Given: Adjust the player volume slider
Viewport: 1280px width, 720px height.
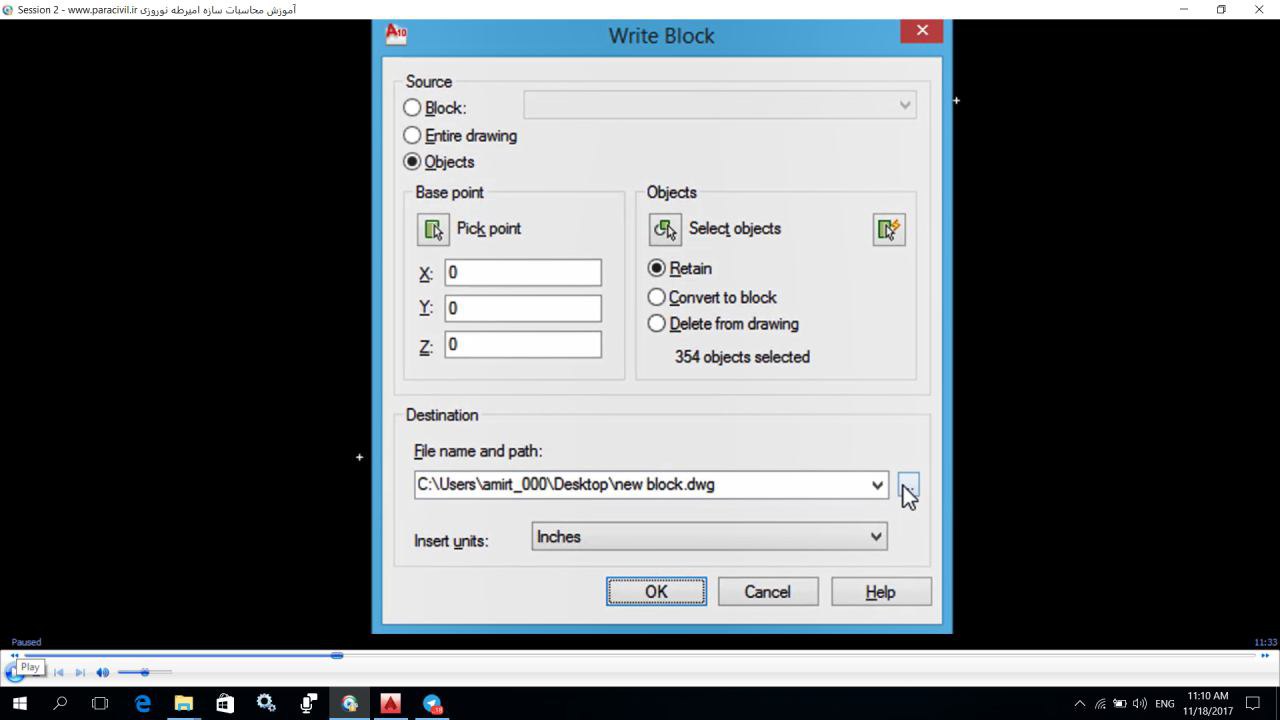Looking at the screenshot, I should (x=145, y=672).
